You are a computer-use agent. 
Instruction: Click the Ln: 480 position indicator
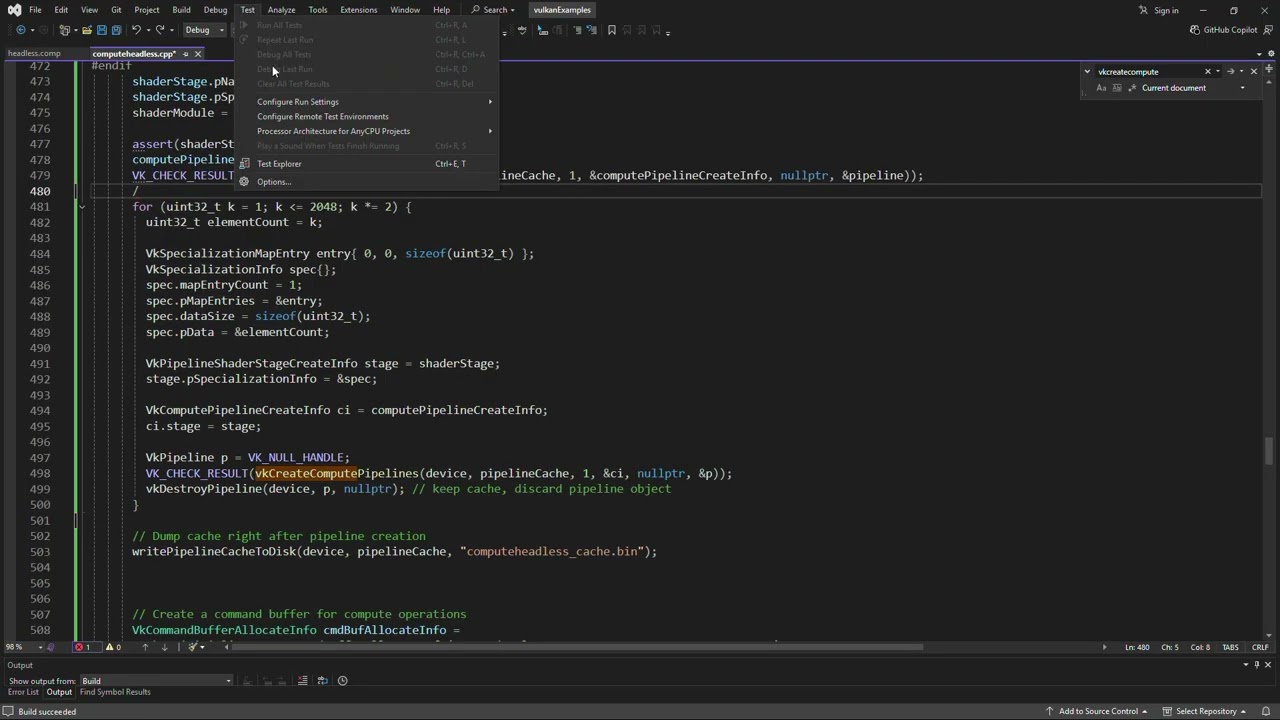(1137, 647)
